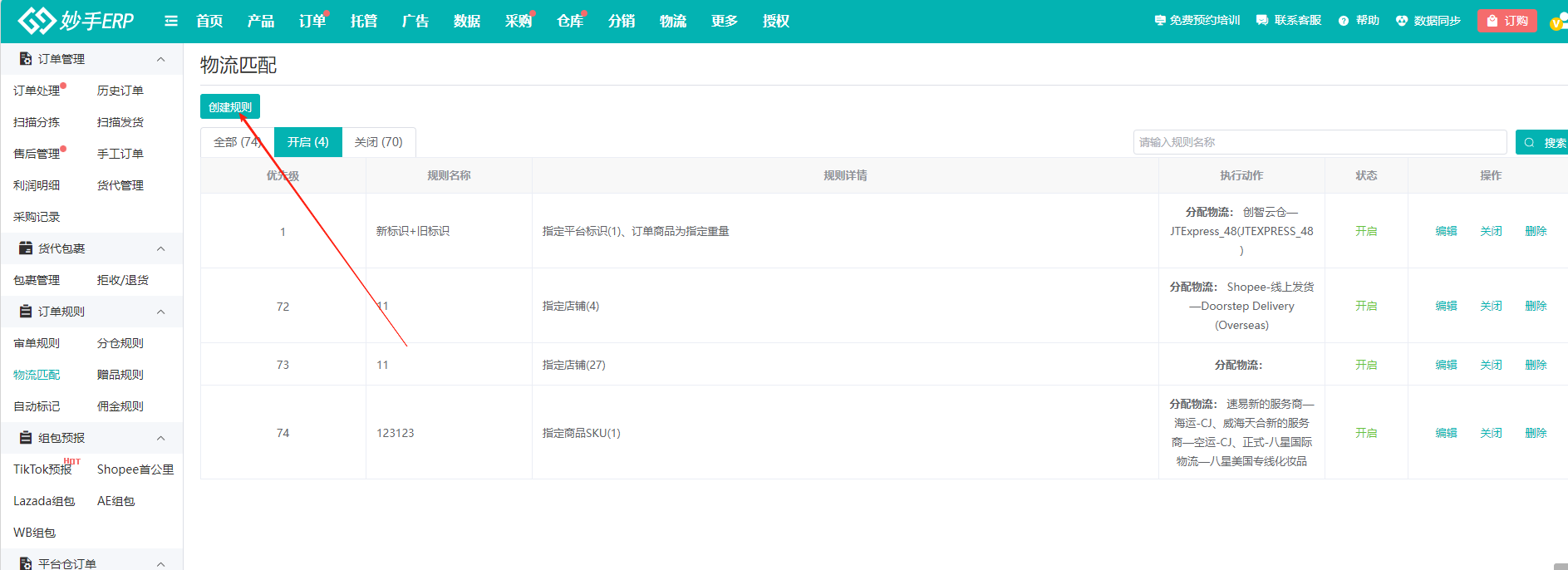Open TikTok预报 in sidebar
The width and height of the screenshot is (1568, 570).
coord(42,469)
